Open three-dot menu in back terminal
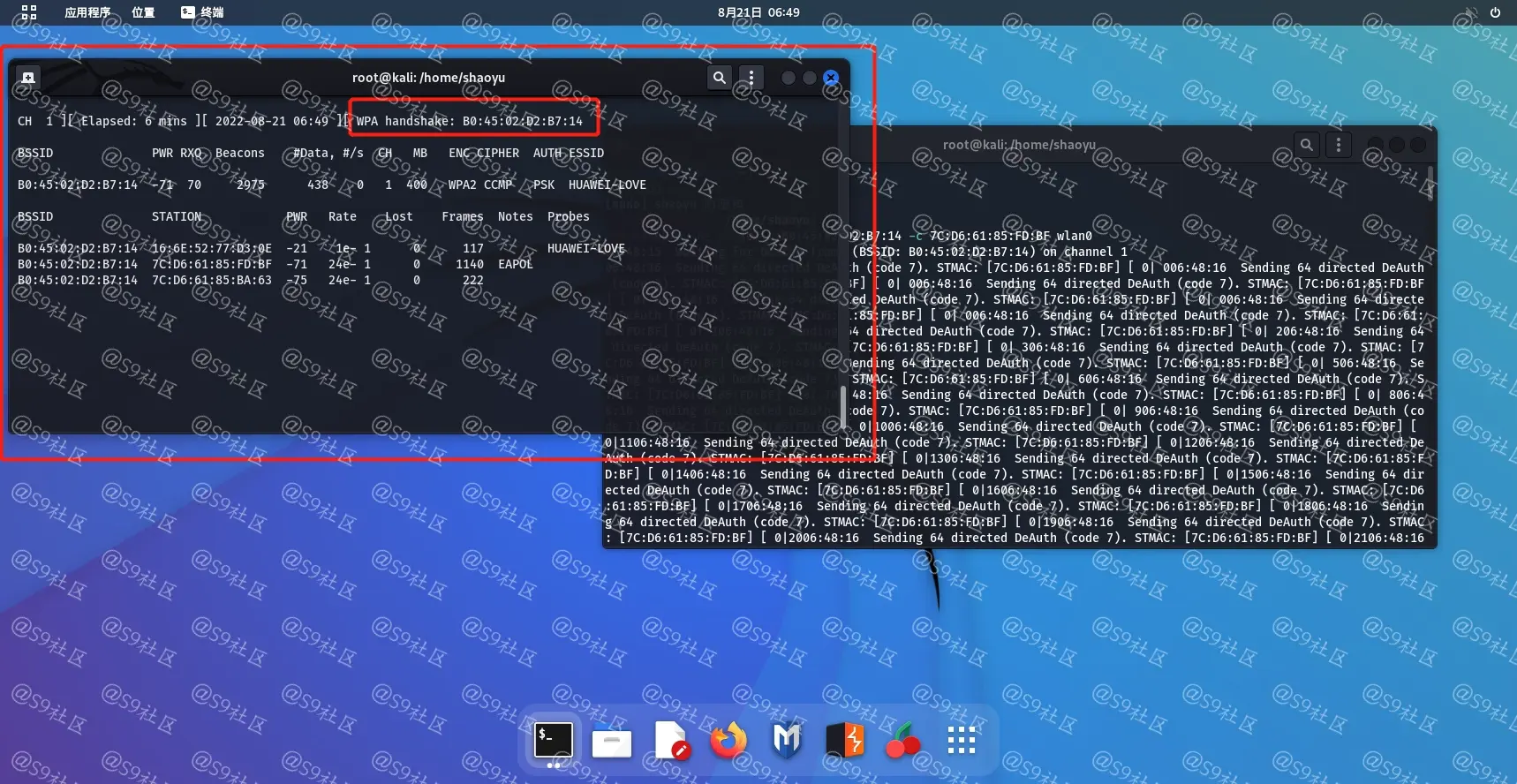The width and height of the screenshot is (1517, 784). (x=1339, y=145)
